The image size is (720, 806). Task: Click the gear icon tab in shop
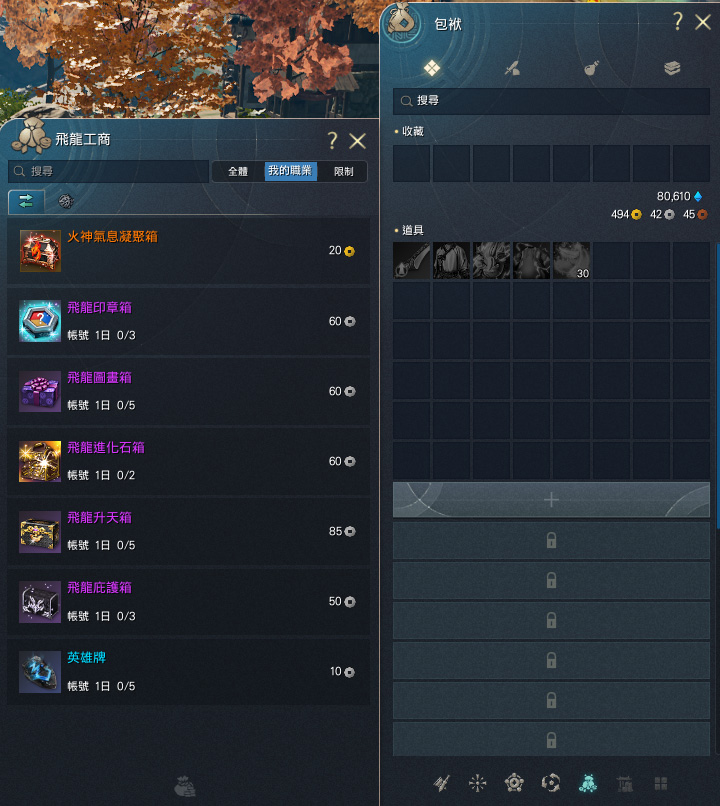(66, 201)
